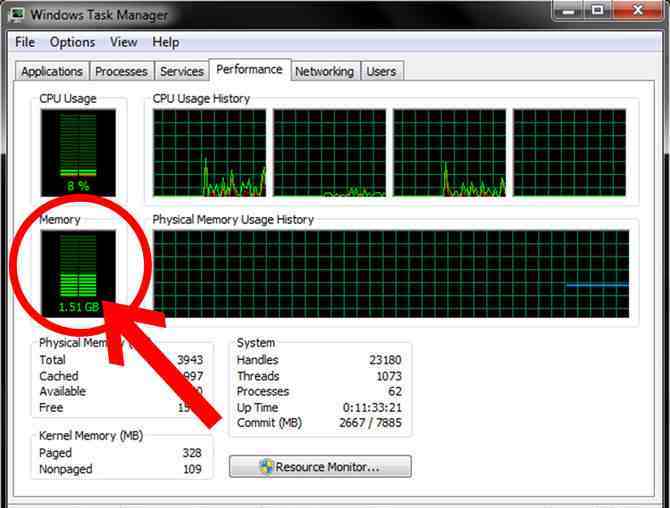Click the Handles value 23180

[x=385, y=360]
